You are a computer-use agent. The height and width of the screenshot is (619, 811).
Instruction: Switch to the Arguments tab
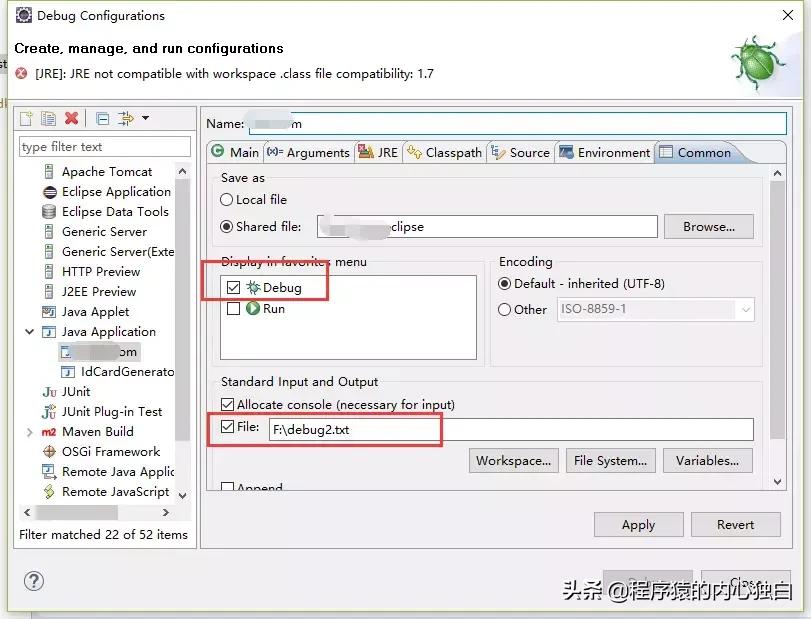[308, 153]
